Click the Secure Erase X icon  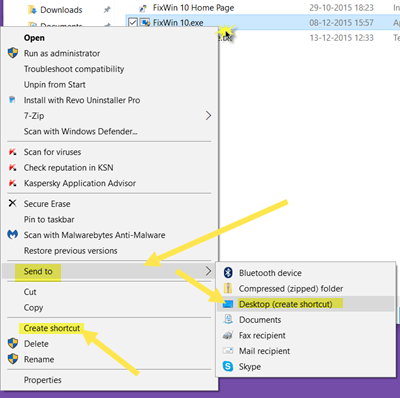pyautogui.click(x=12, y=203)
